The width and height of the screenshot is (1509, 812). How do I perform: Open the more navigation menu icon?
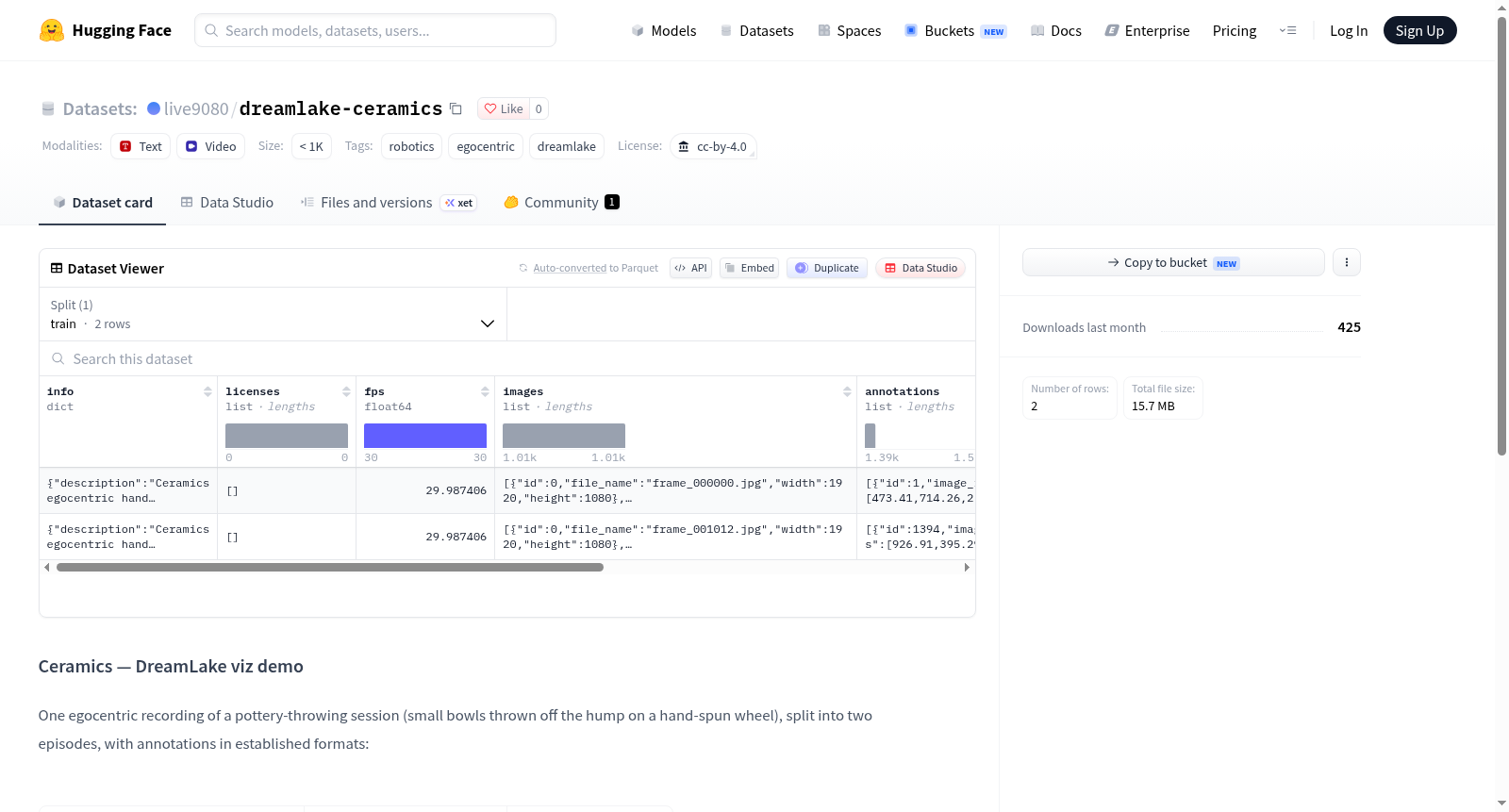[1287, 30]
